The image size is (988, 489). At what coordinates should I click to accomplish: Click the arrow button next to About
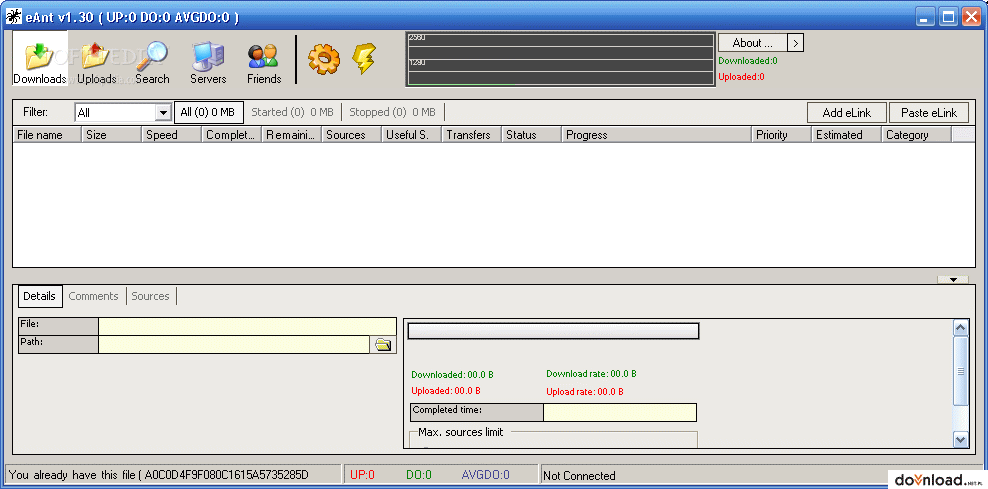click(x=796, y=43)
